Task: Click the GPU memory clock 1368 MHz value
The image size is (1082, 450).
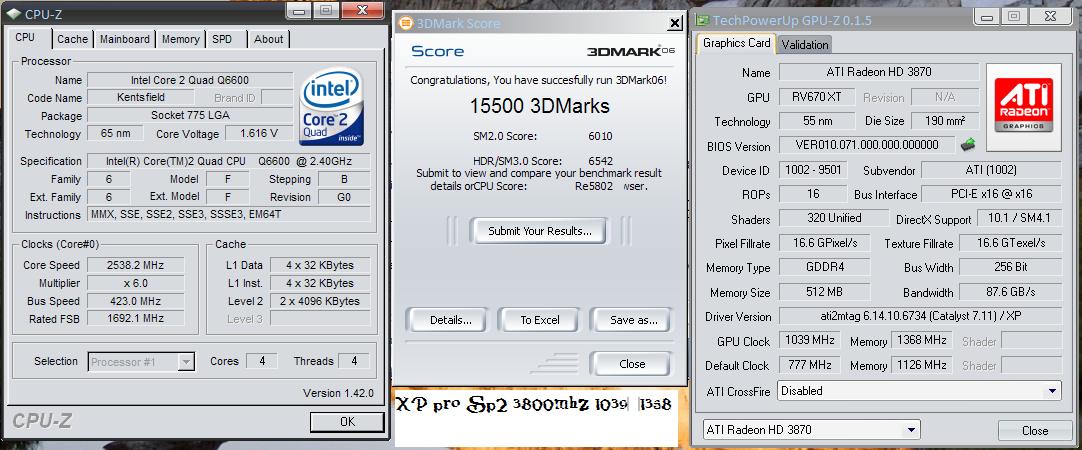Action: 922,341
